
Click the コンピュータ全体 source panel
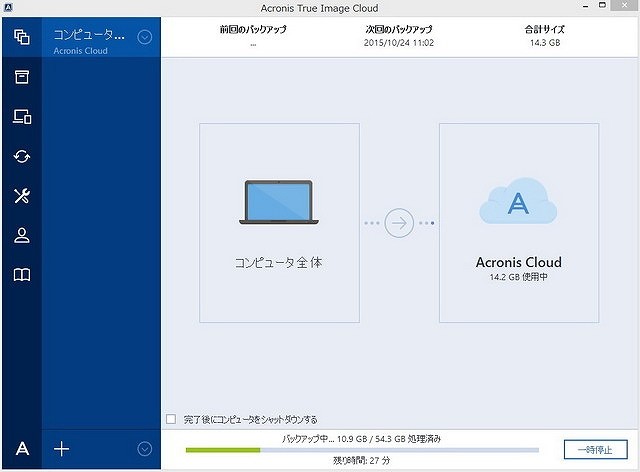279,223
